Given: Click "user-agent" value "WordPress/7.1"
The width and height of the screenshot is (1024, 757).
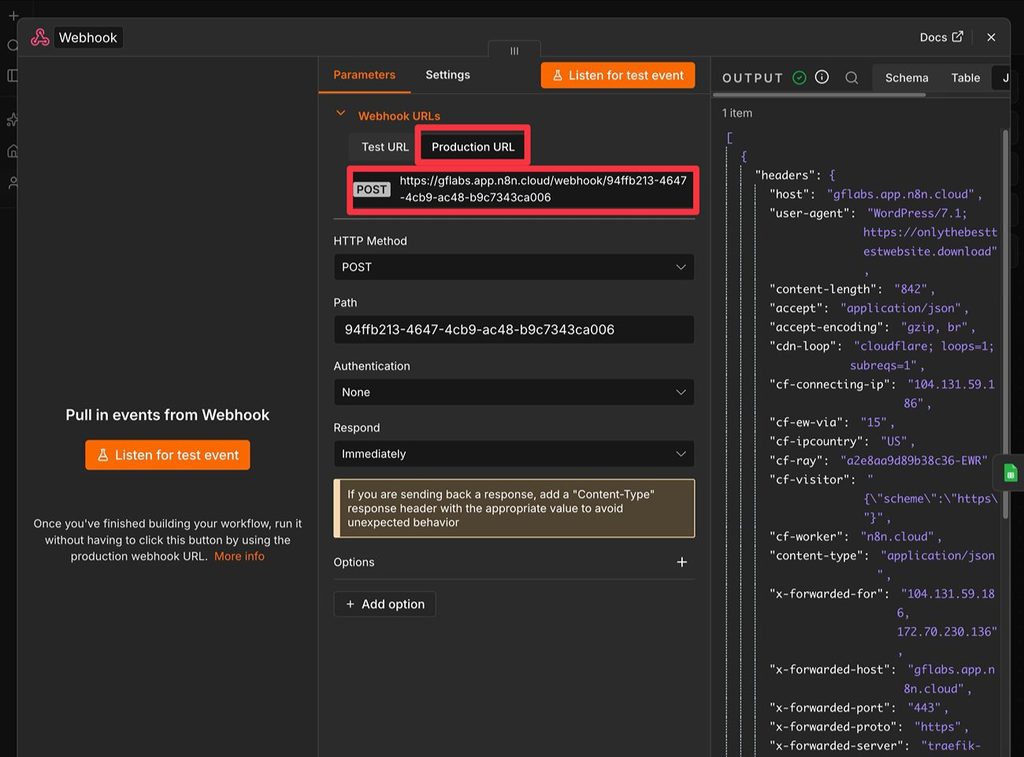Looking at the screenshot, I should pos(917,213).
